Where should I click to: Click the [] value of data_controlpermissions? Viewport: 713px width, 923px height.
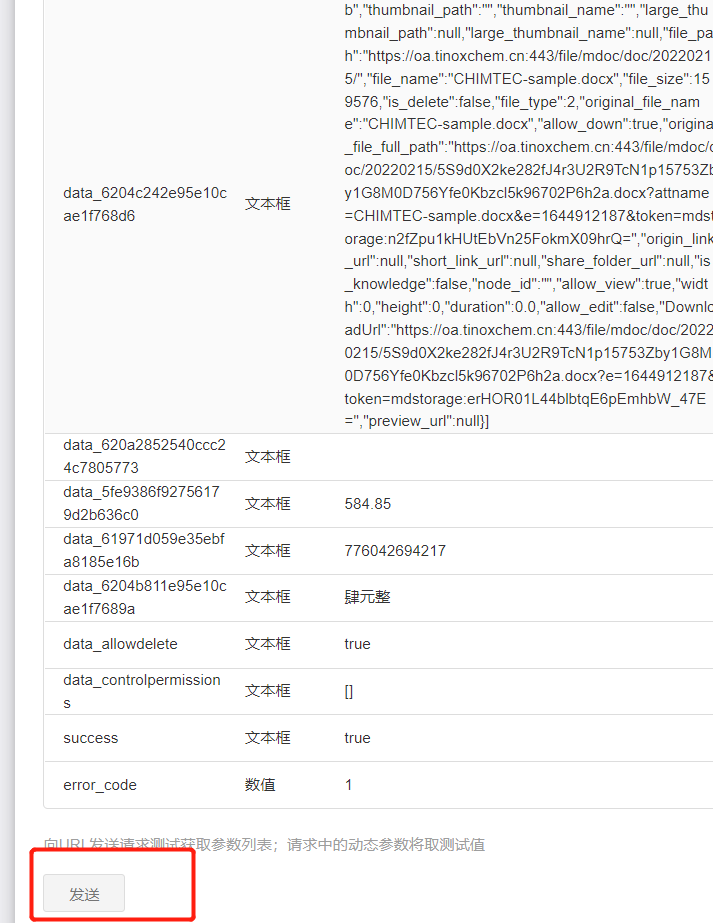coord(349,692)
